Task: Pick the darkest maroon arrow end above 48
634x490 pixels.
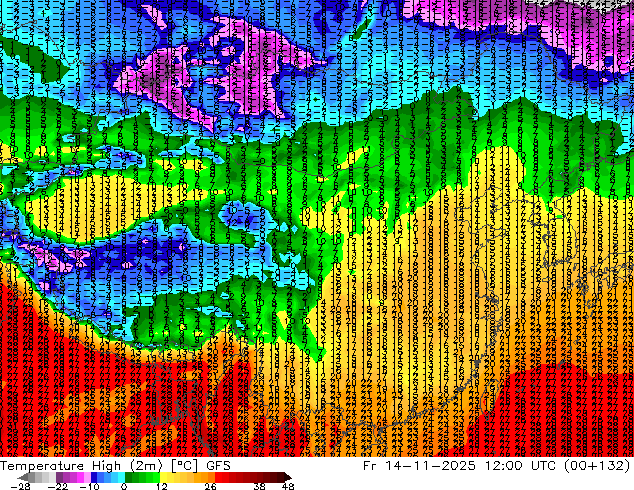Action: pos(288,477)
